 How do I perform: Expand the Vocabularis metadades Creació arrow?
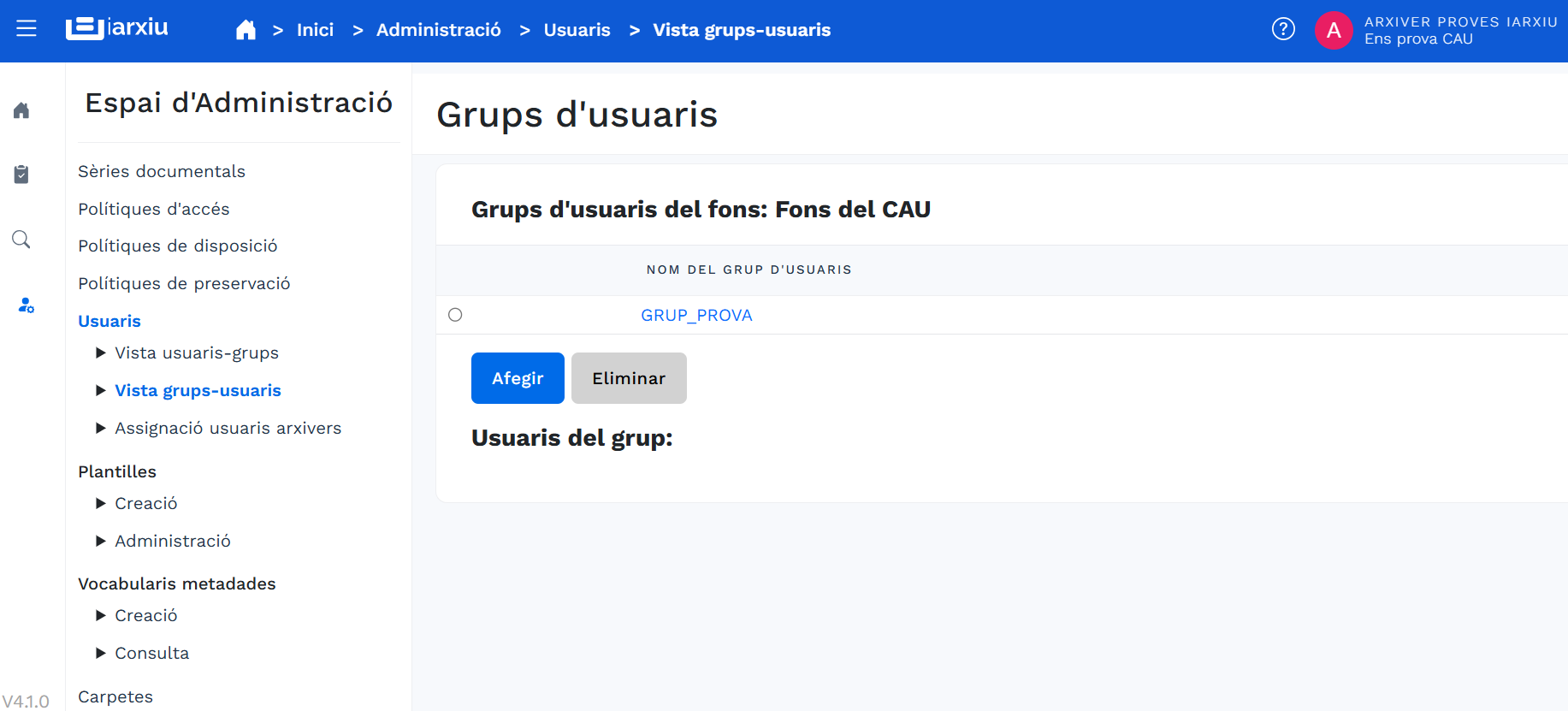click(101, 615)
